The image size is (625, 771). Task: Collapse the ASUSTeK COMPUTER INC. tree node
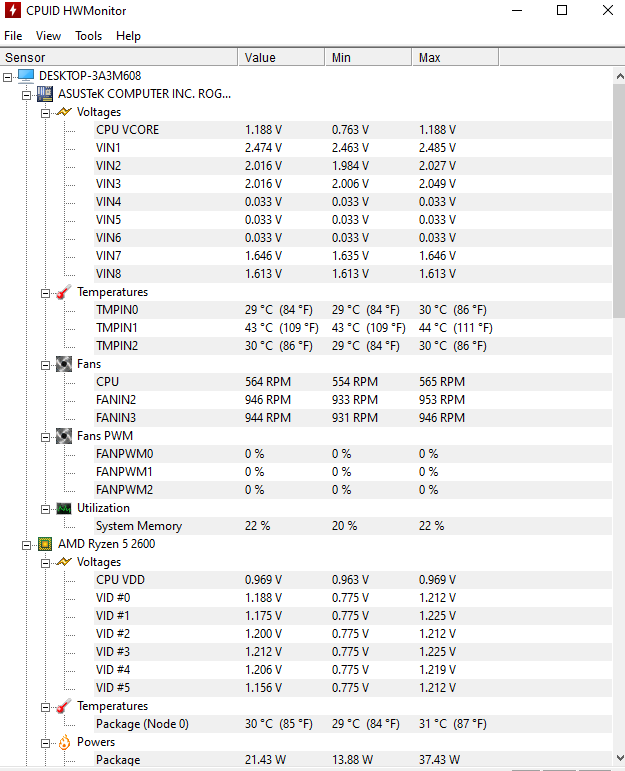[26, 95]
